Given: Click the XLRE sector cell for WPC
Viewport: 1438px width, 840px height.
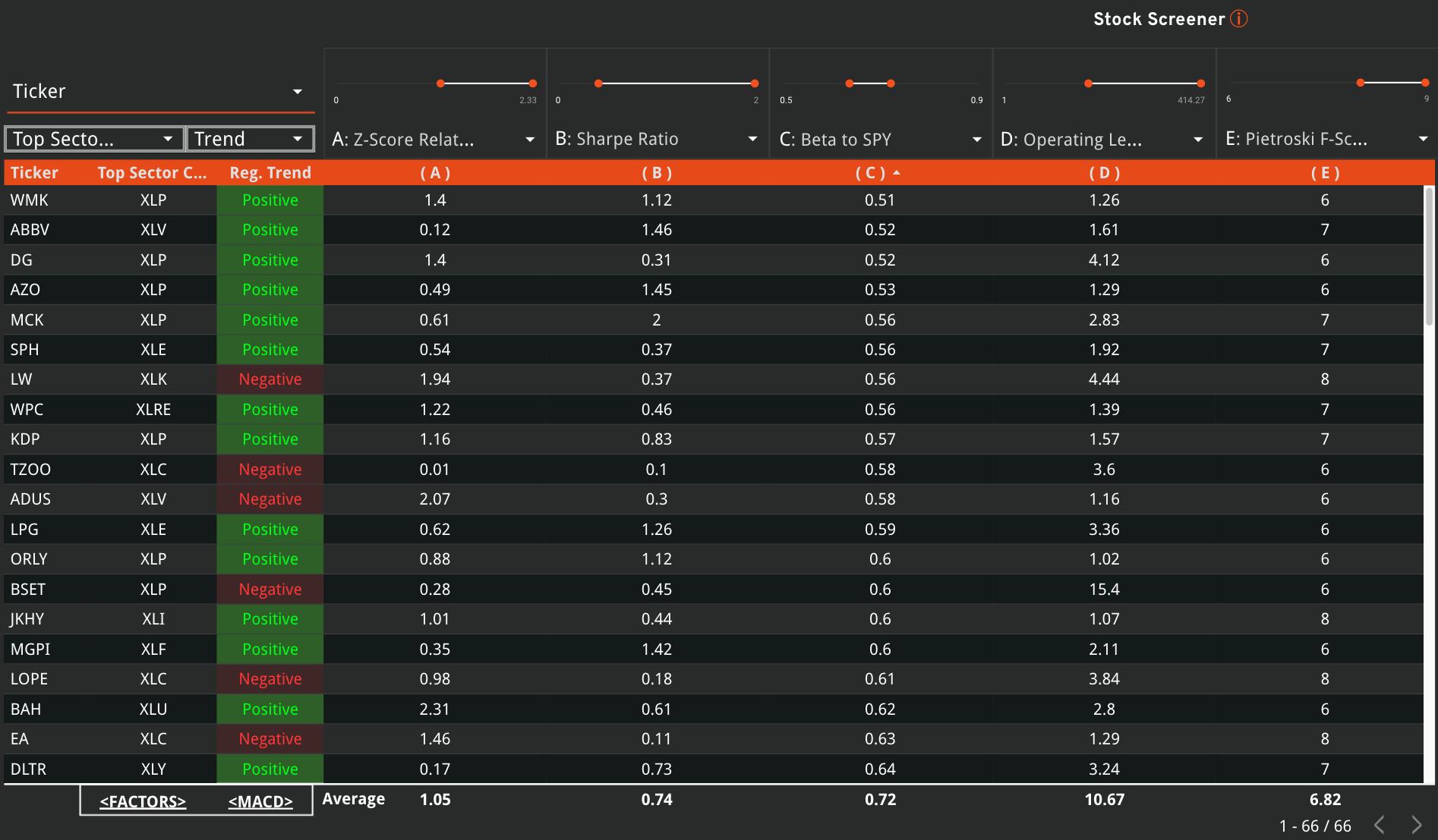Looking at the screenshot, I should [x=153, y=410].
